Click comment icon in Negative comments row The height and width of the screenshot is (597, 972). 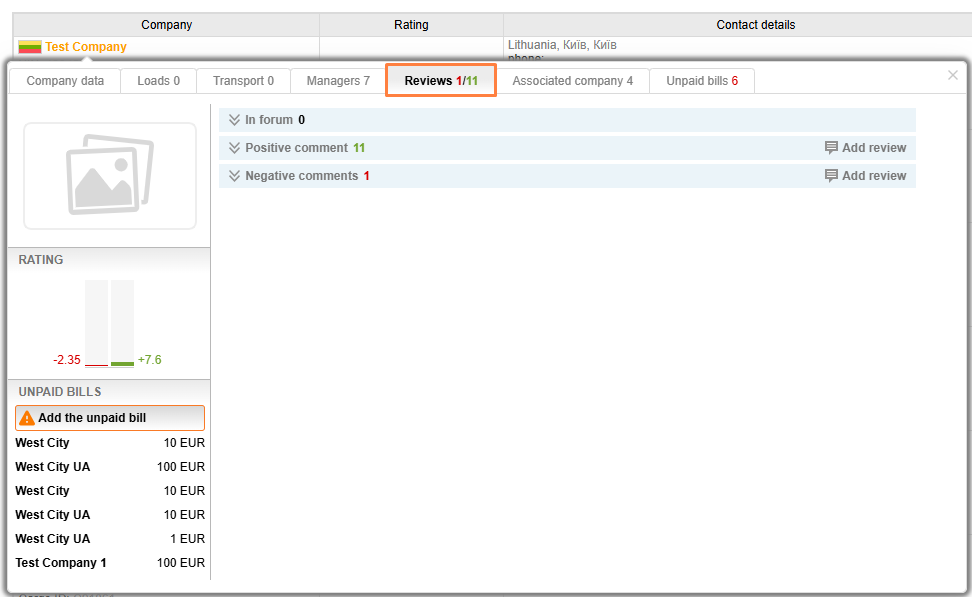[x=831, y=176]
